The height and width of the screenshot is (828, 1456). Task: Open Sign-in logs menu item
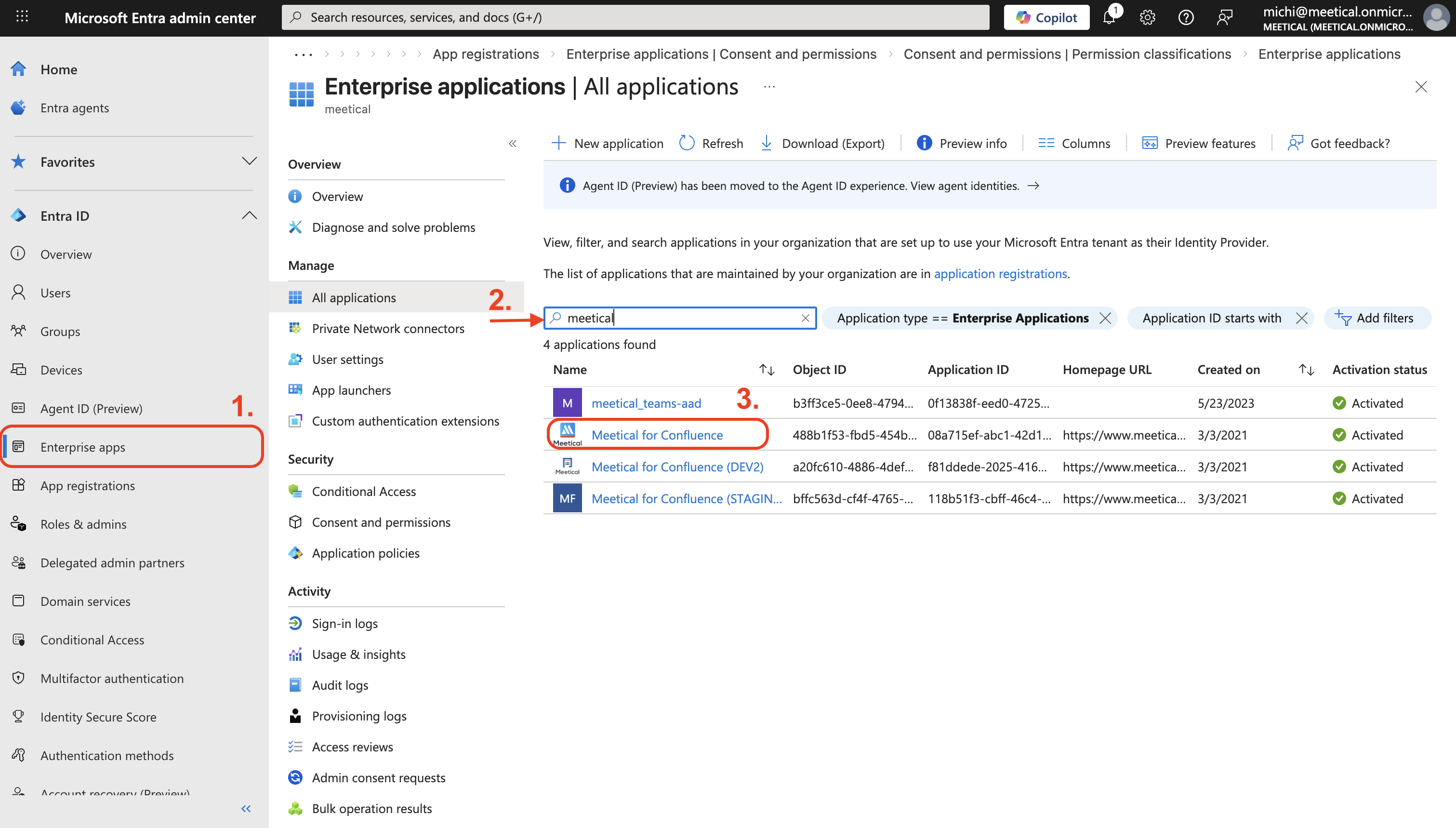[x=344, y=623]
